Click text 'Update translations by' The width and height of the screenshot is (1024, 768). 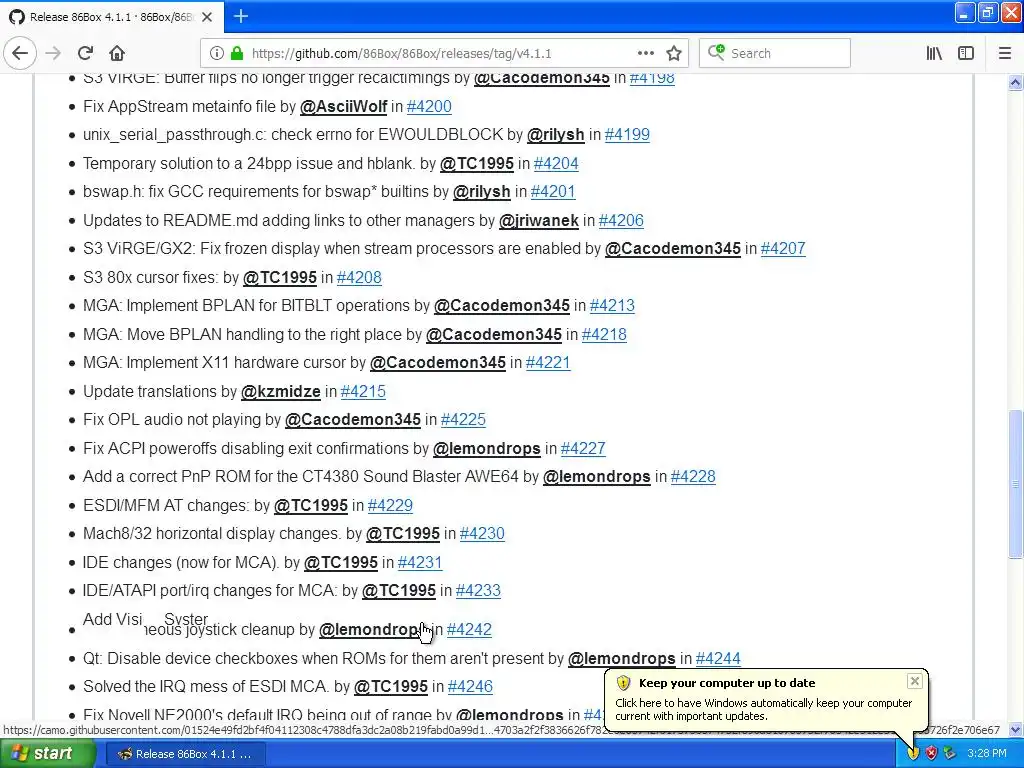pyautogui.click(x=159, y=391)
